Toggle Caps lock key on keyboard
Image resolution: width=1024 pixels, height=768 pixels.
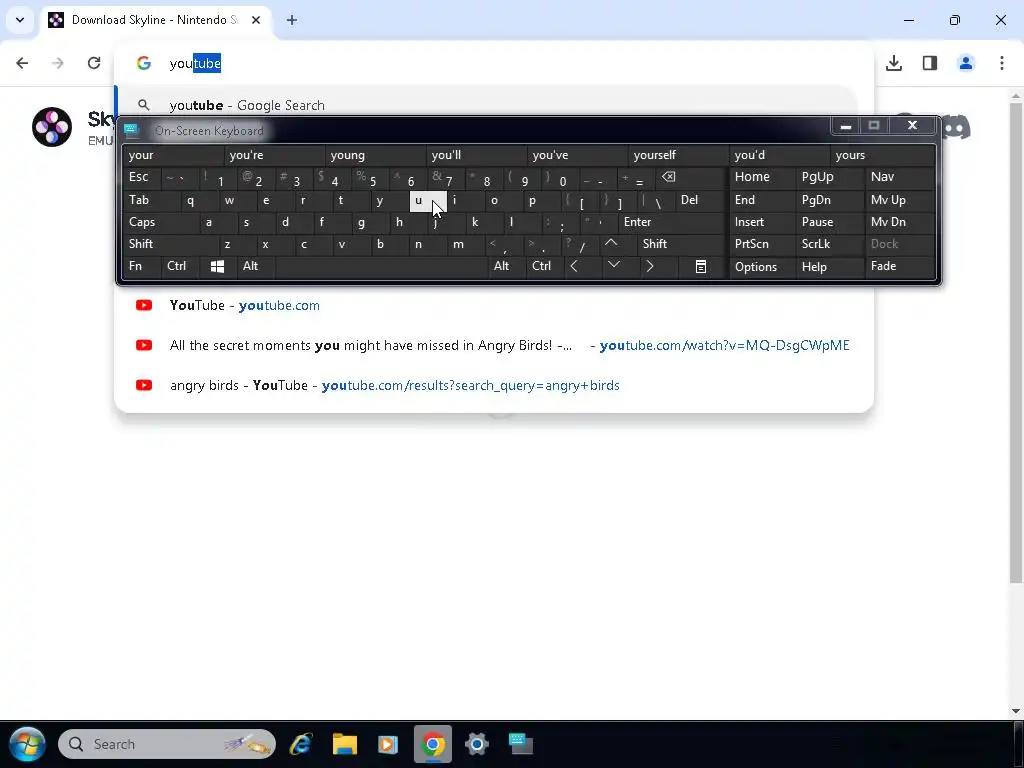[161, 222]
